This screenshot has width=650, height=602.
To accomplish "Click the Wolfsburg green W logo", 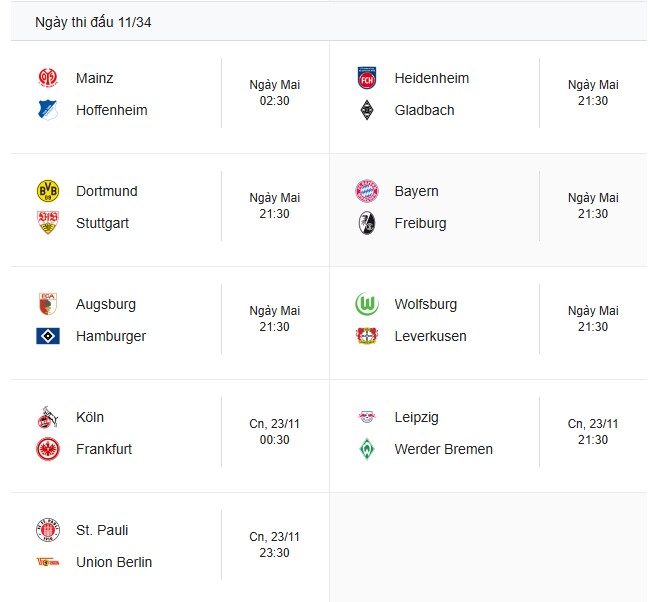I will [x=366, y=304].
